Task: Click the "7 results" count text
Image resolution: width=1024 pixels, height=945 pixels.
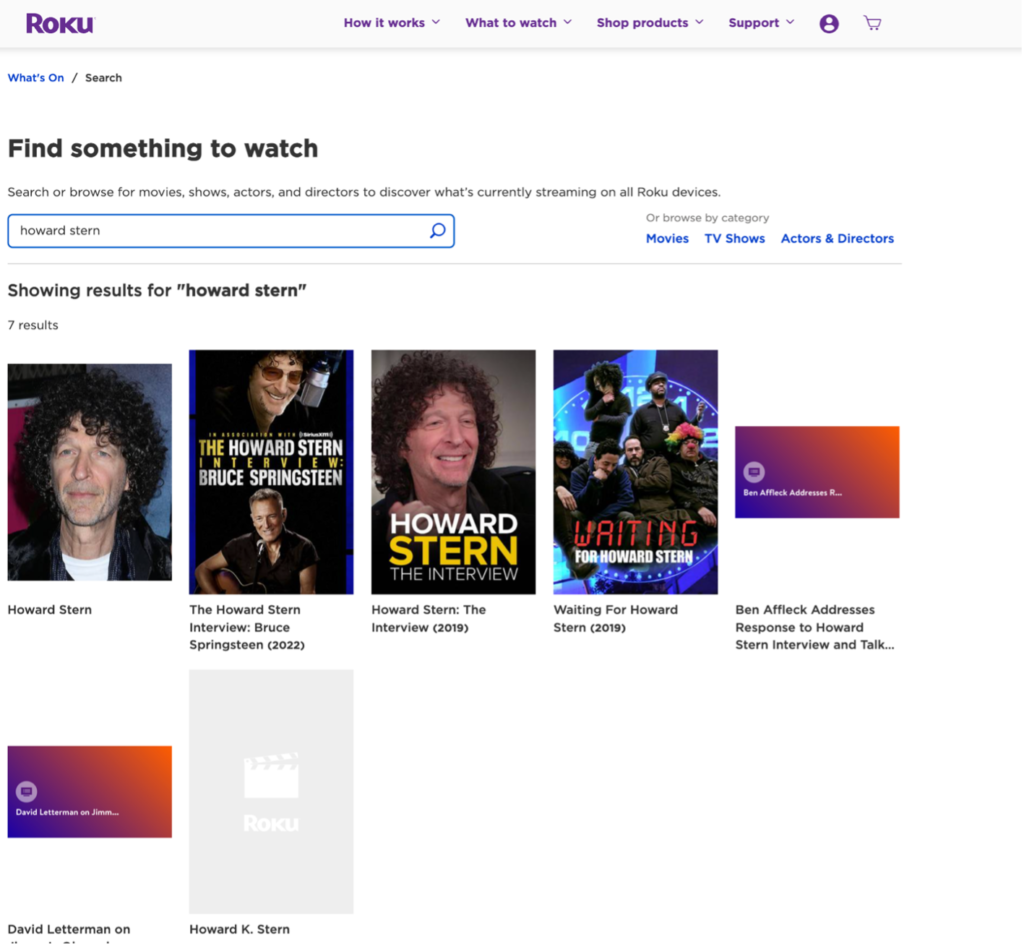Action: (33, 325)
